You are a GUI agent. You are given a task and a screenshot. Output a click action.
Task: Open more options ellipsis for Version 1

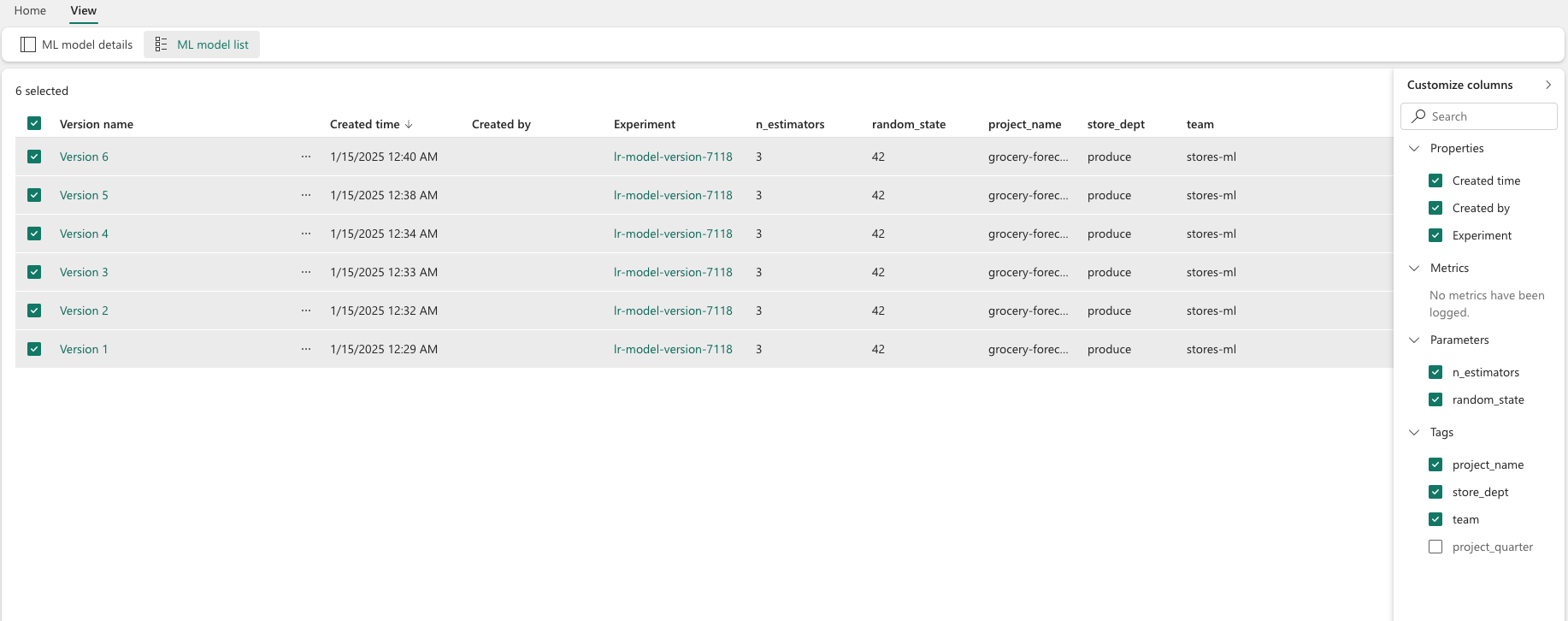tap(306, 349)
